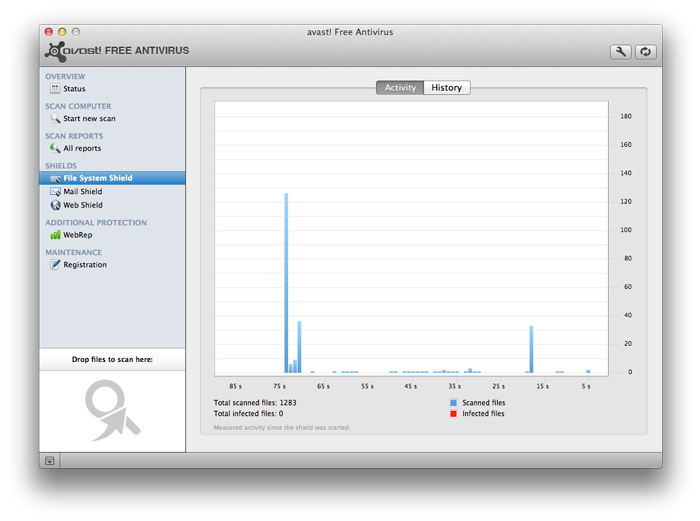The width and height of the screenshot is (700, 521).
Task: Select File System Shield in sidebar
Action: pyautogui.click(x=98, y=178)
